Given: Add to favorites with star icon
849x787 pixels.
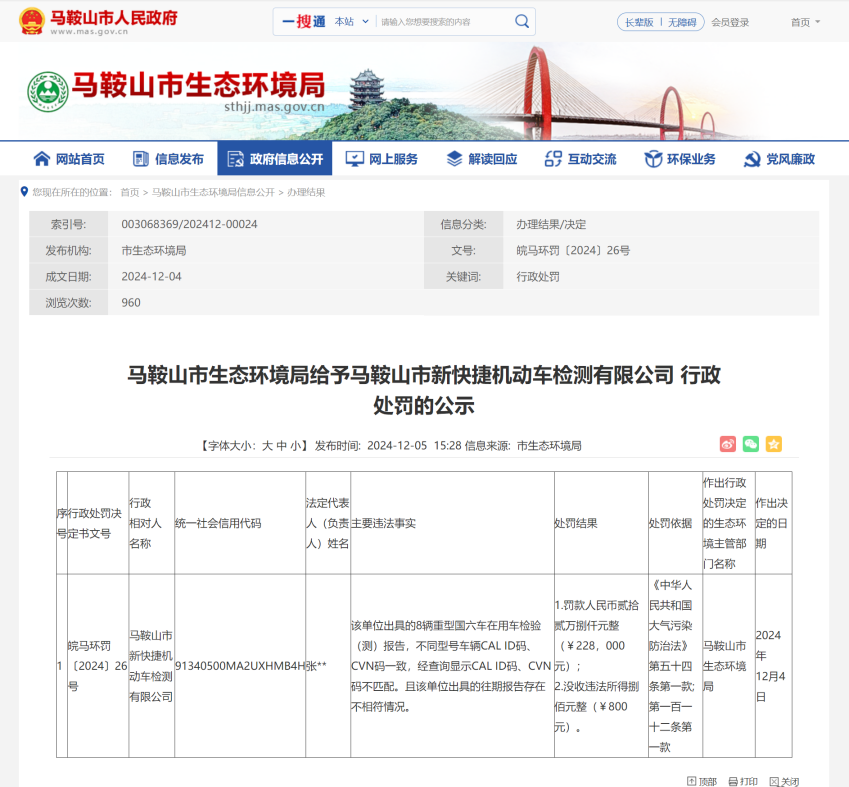Looking at the screenshot, I should pos(774,444).
